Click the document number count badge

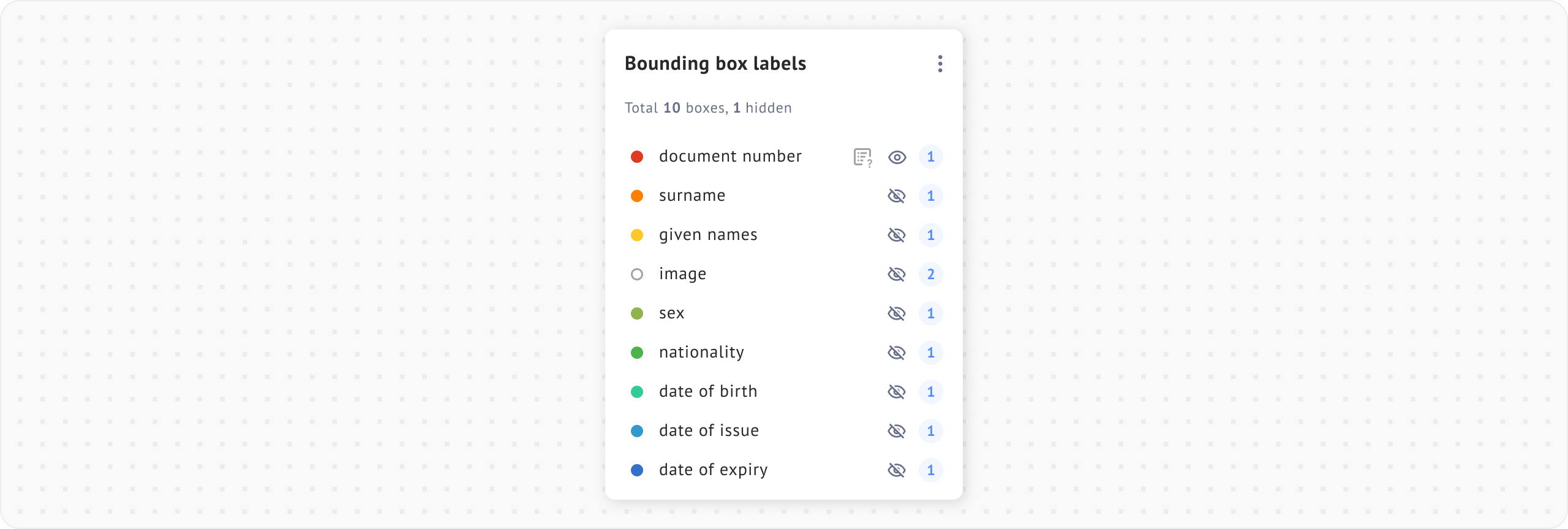[930, 157]
